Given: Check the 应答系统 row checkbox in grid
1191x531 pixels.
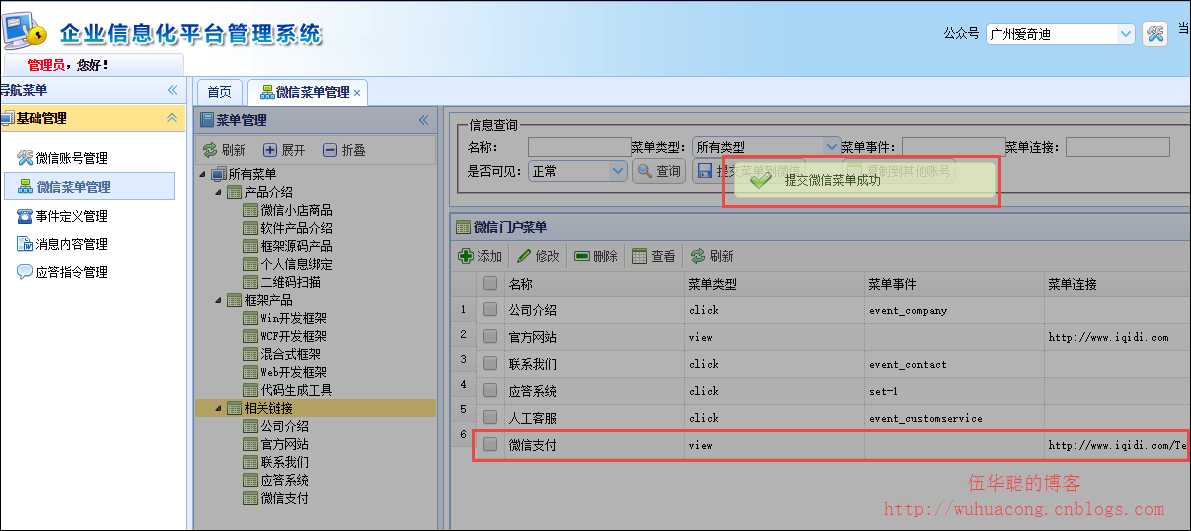Looking at the screenshot, I should click(x=490, y=390).
